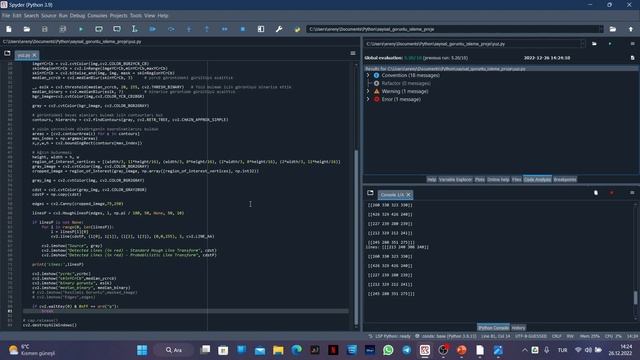
Task: Open WhatsApp from the taskbar
Action: click(388, 350)
